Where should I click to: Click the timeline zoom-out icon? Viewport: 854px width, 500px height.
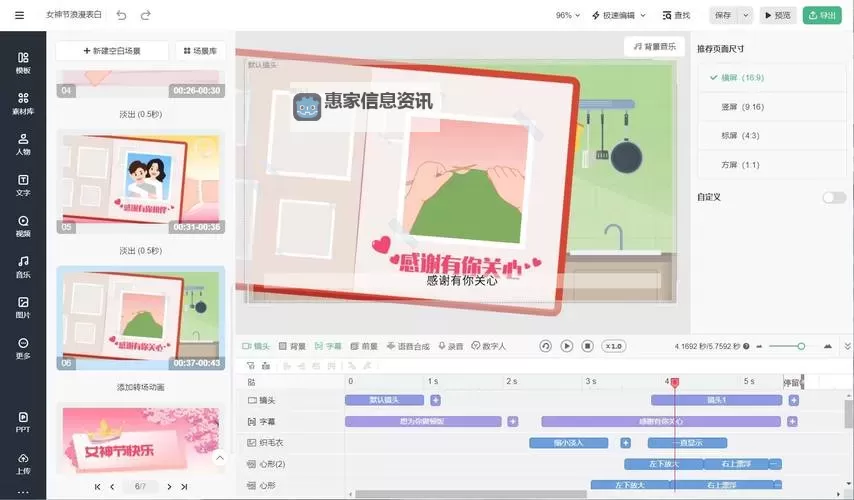click(x=759, y=346)
